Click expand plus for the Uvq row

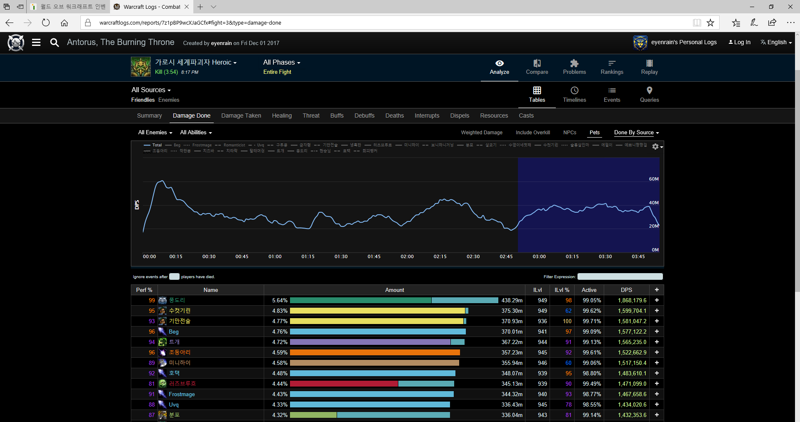(x=657, y=405)
